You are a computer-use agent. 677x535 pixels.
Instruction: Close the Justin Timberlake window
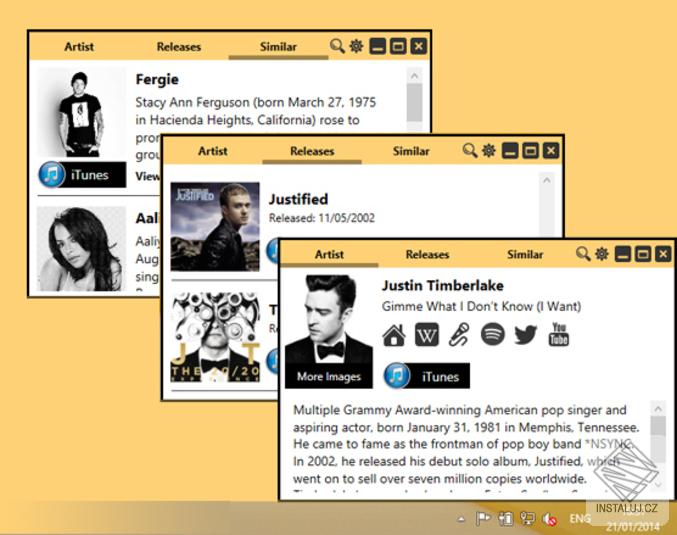[663, 254]
